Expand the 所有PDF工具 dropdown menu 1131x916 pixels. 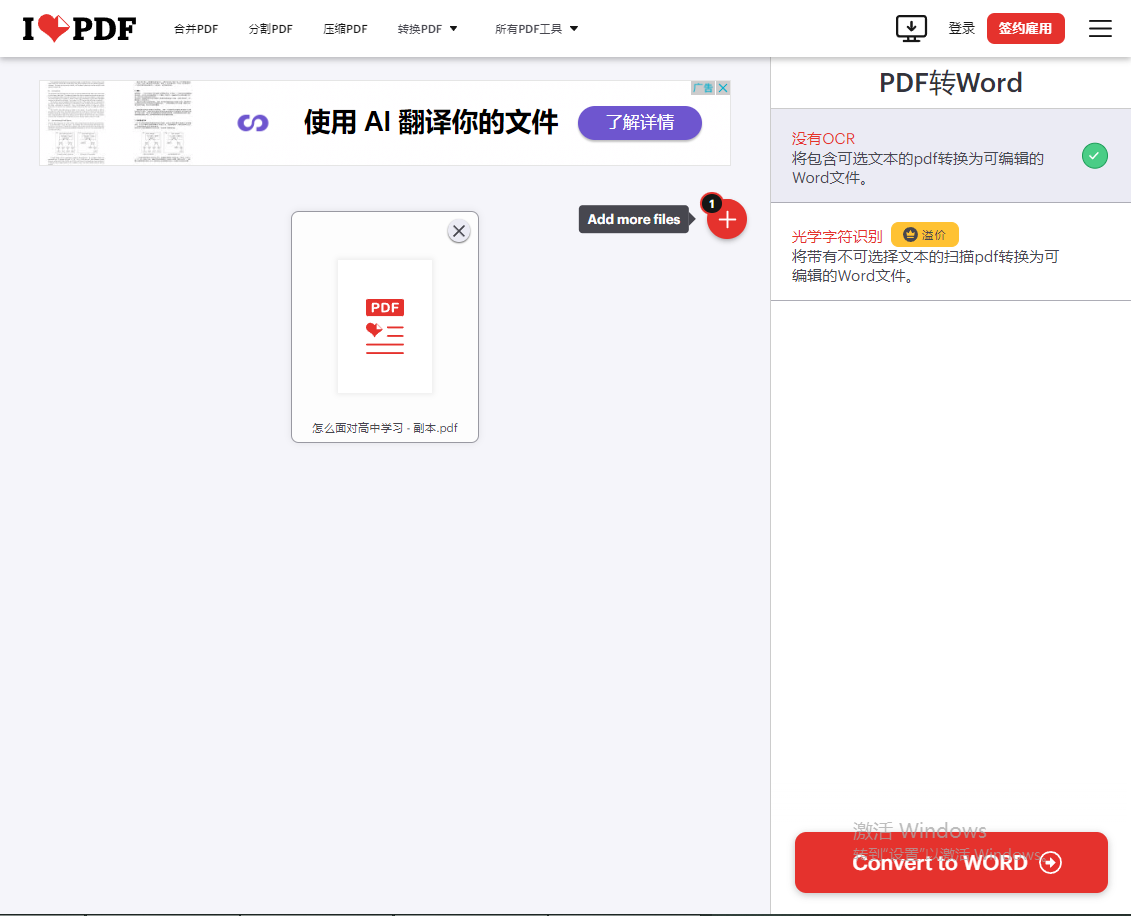536,29
